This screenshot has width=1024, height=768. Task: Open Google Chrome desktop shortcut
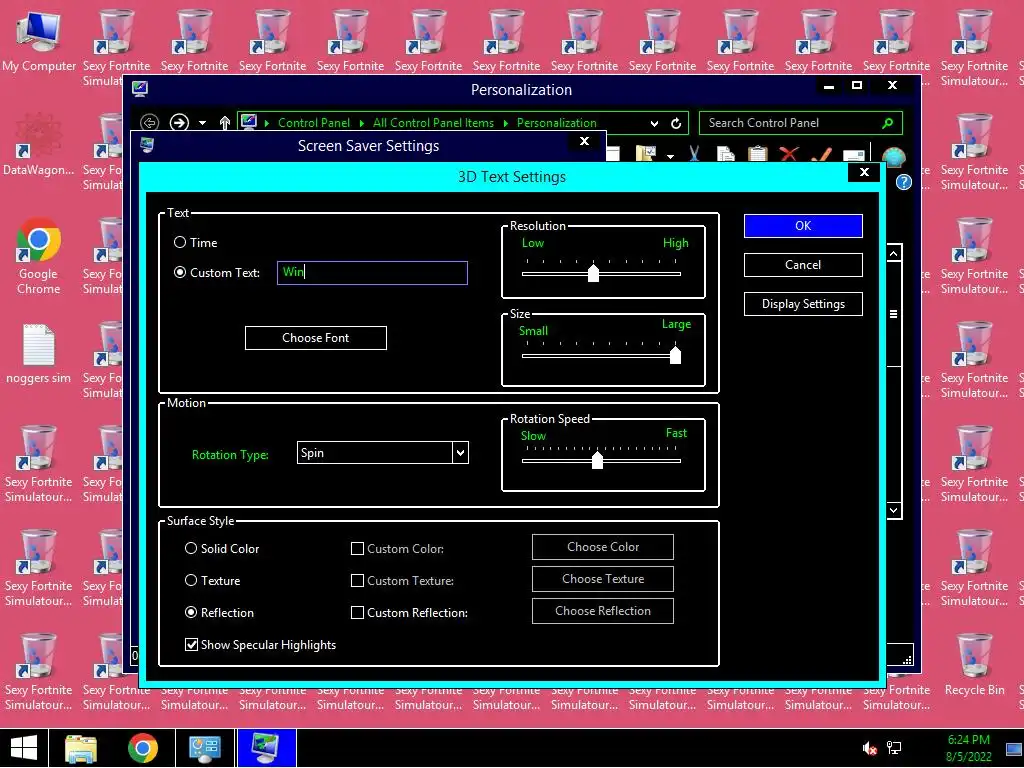point(39,256)
